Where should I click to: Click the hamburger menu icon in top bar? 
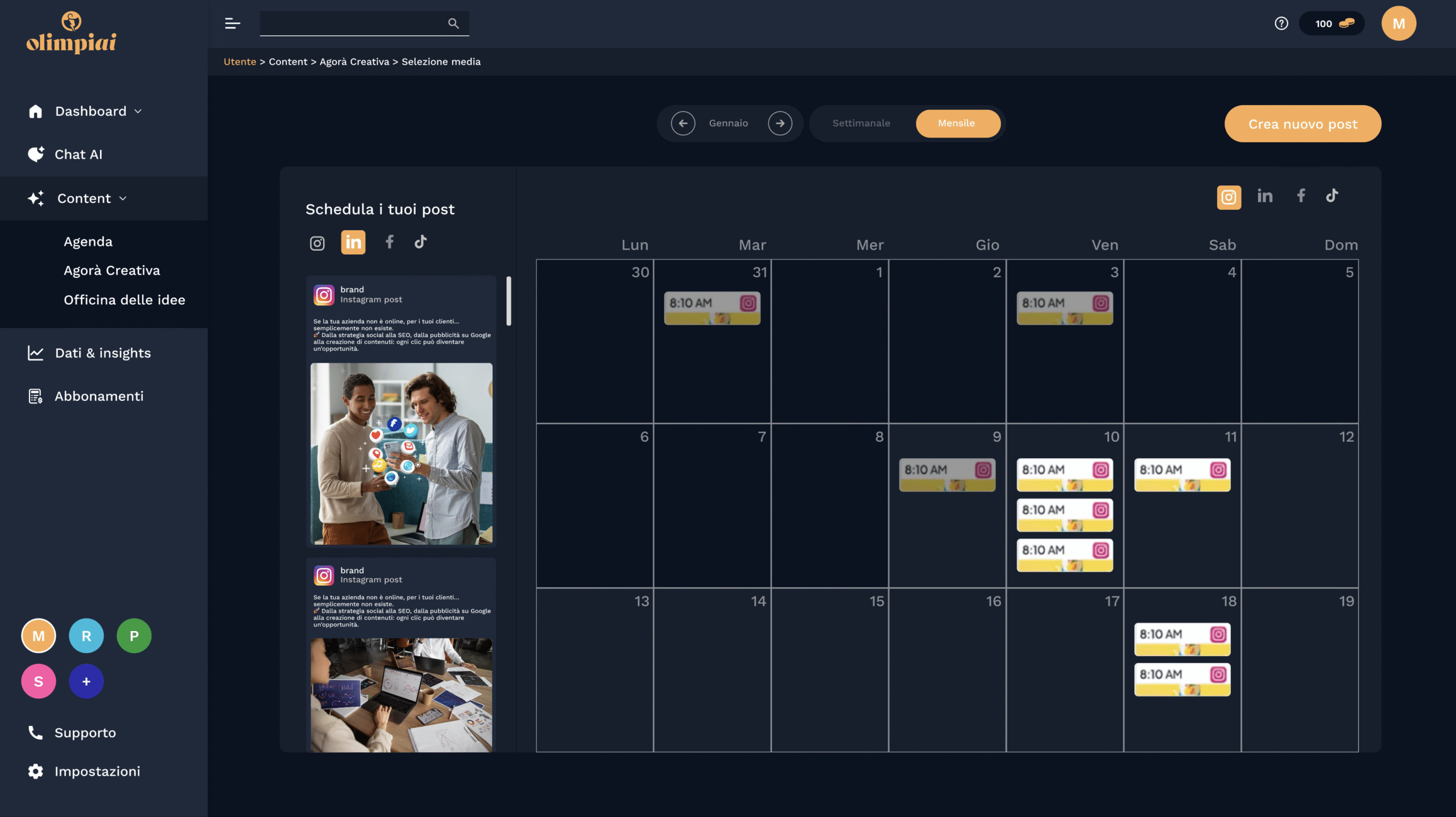[x=232, y=23]
